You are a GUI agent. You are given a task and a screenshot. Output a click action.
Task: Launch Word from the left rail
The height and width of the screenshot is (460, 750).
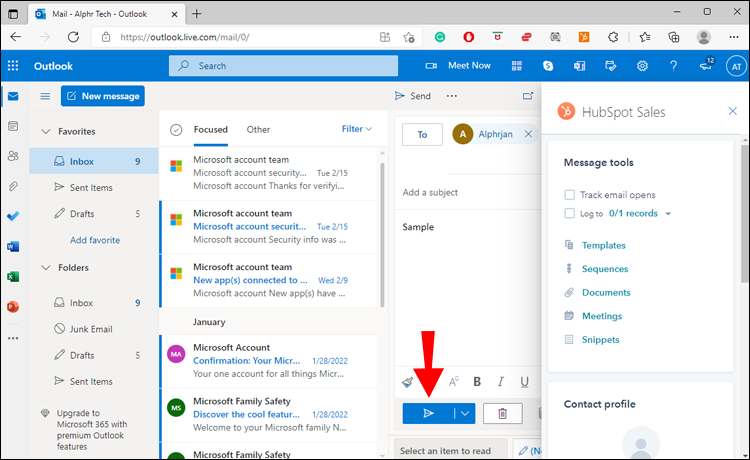tap(13, 247)
